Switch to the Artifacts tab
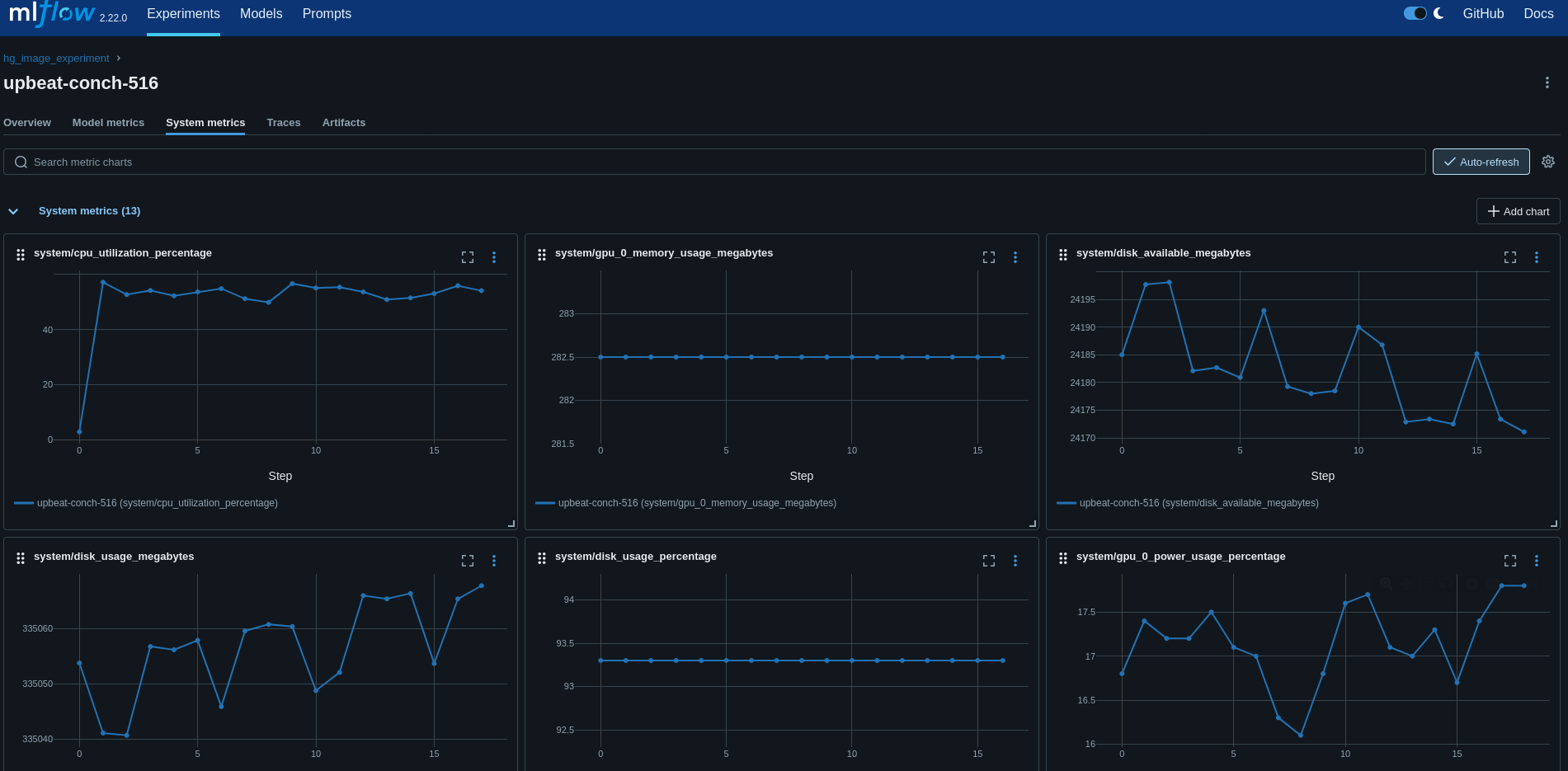The image size is (1568, 771). (x=343, y=122)
